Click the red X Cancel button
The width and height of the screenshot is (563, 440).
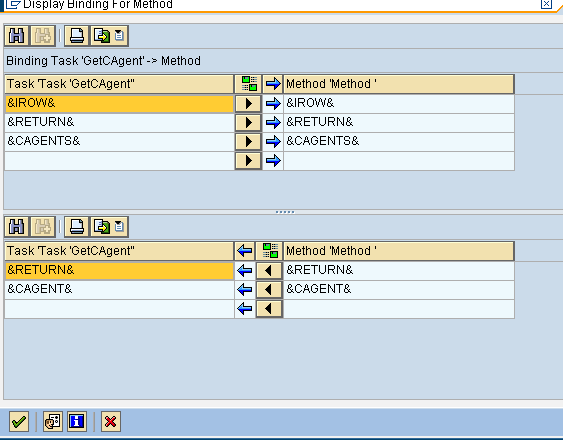(111, 421)
